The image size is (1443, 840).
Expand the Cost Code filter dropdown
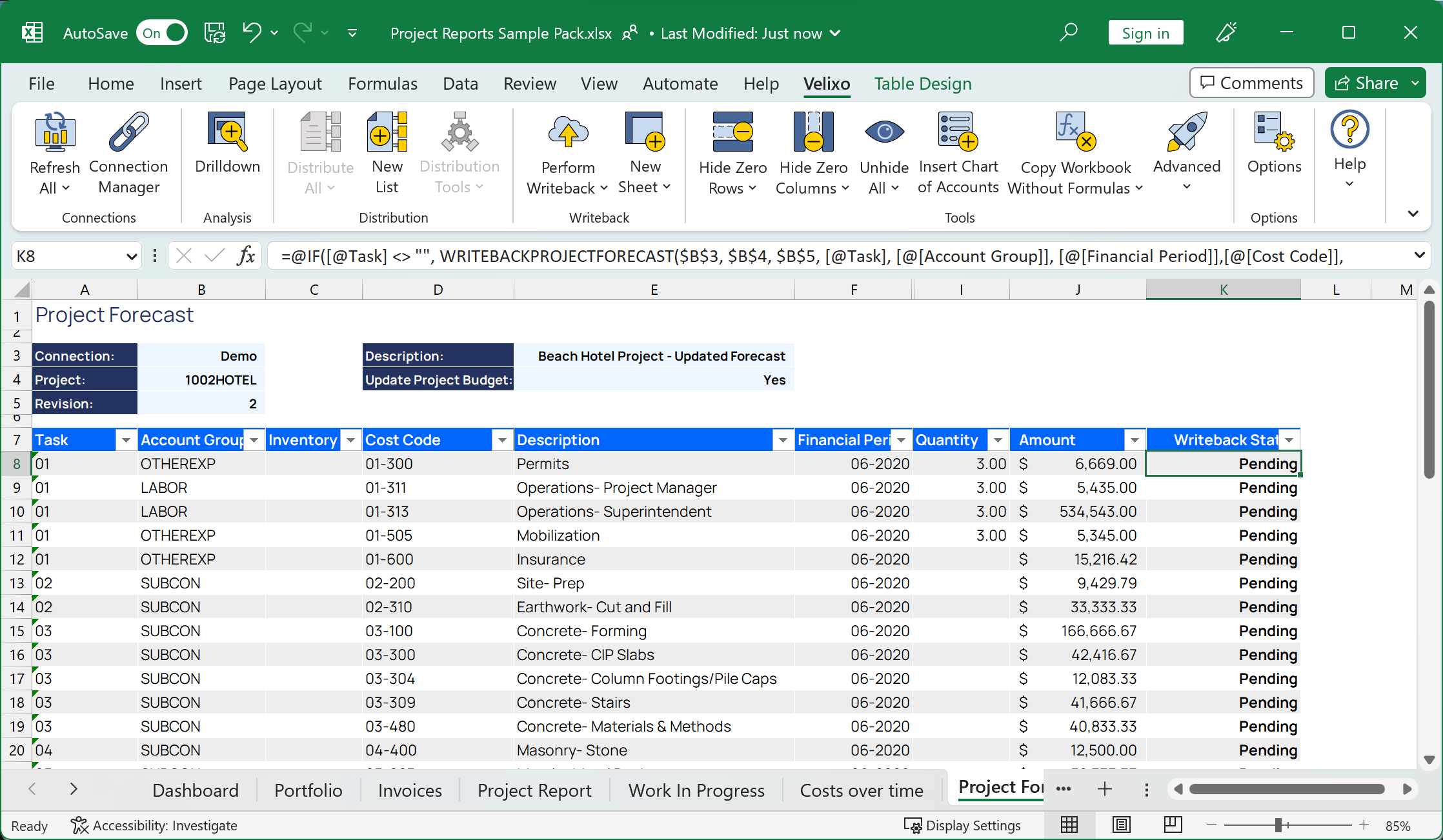pos(501,440)
